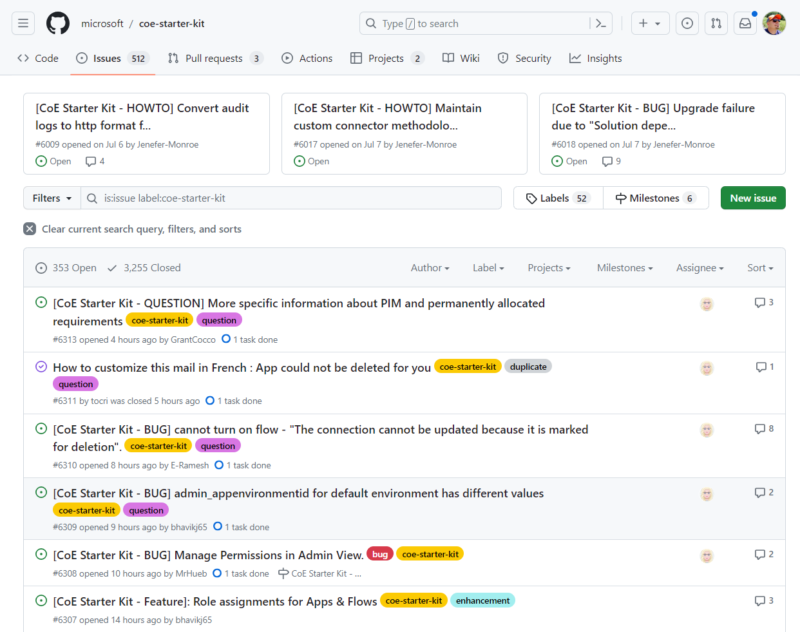Click search magnifier in issue filter box

coord(92,198)
